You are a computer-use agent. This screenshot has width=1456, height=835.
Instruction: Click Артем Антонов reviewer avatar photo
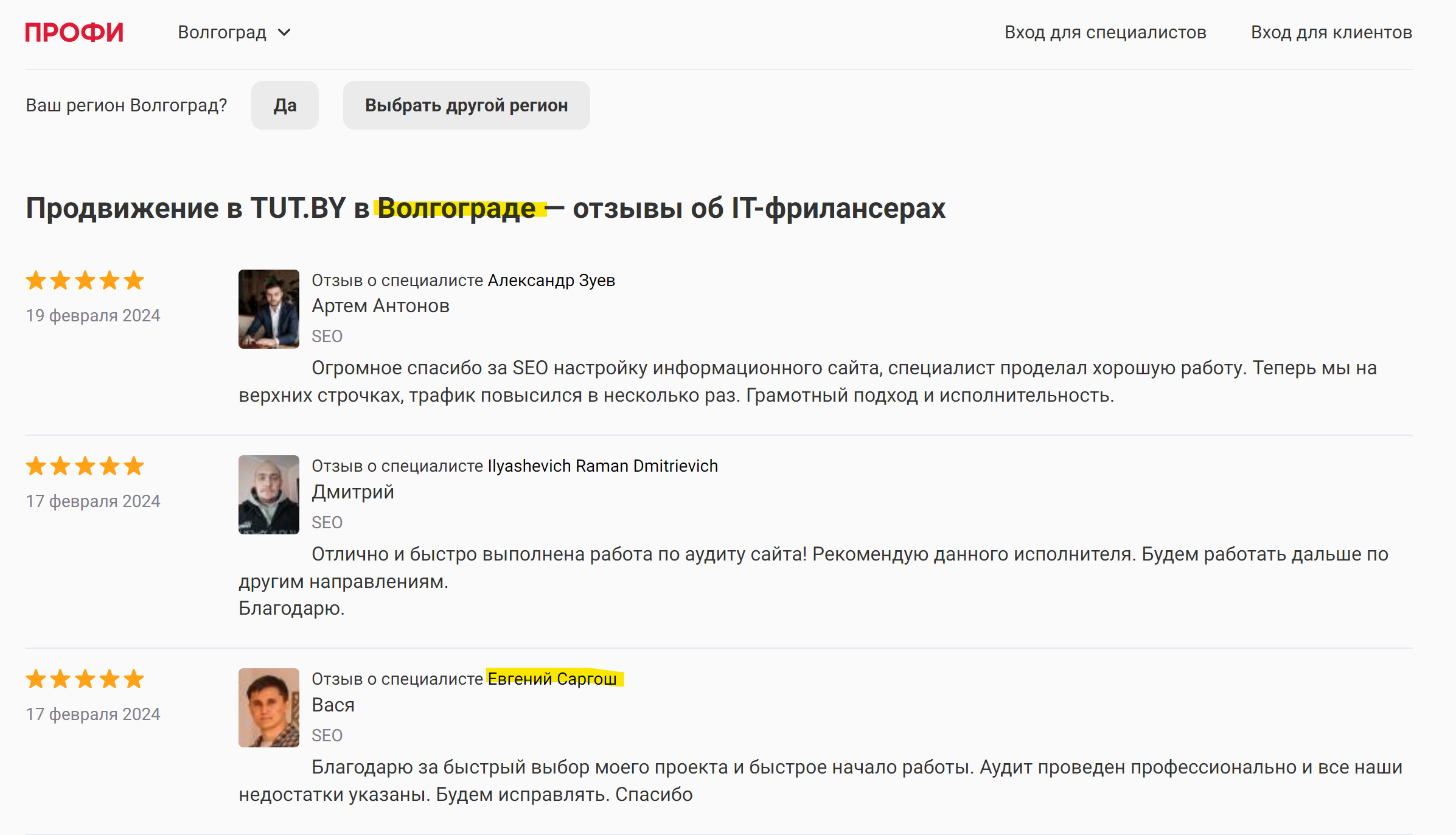click(268, 309)
